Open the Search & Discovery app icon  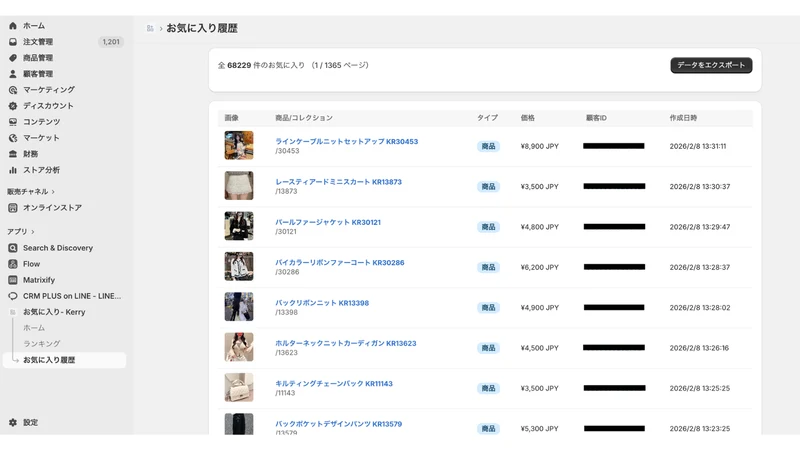13,248
